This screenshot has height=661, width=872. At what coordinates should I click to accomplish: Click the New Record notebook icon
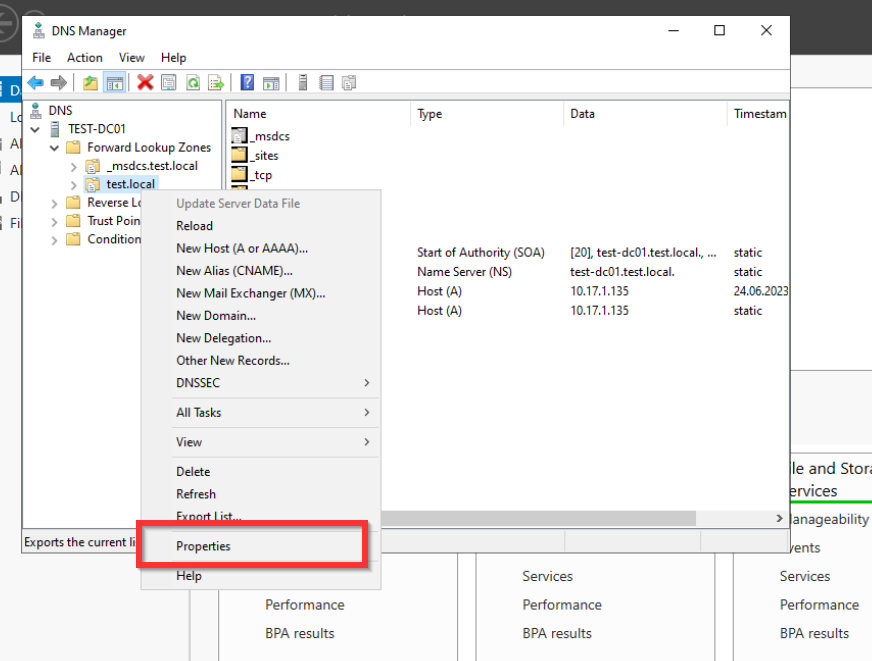[326, 83]
